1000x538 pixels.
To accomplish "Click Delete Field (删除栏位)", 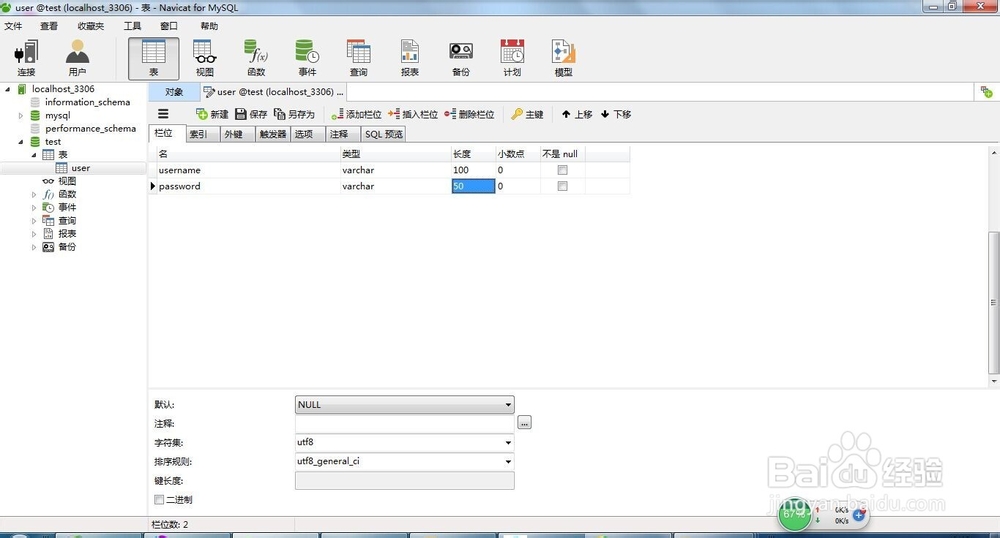I will (x=469, y=114).
